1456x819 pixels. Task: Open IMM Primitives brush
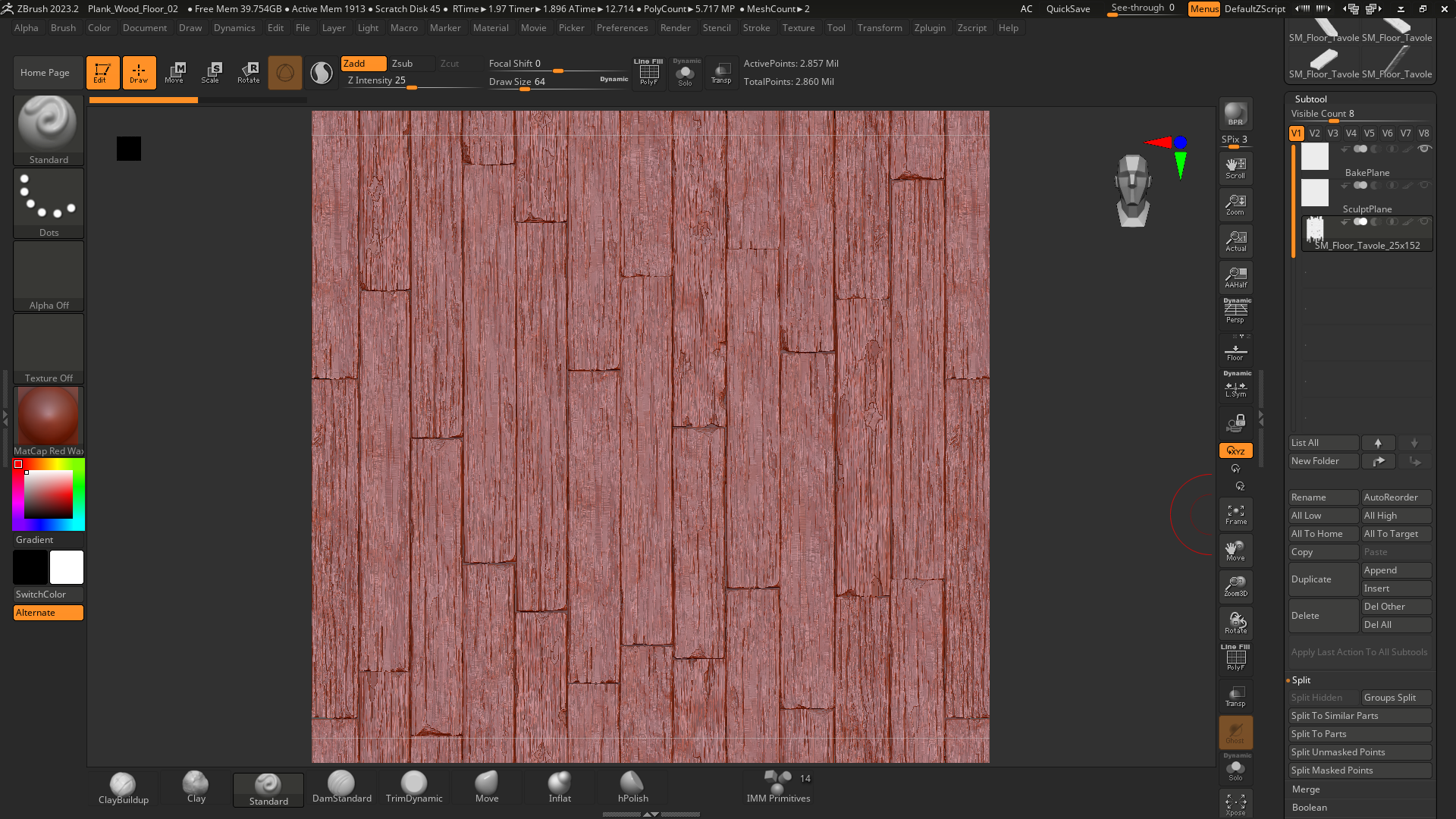778,786
